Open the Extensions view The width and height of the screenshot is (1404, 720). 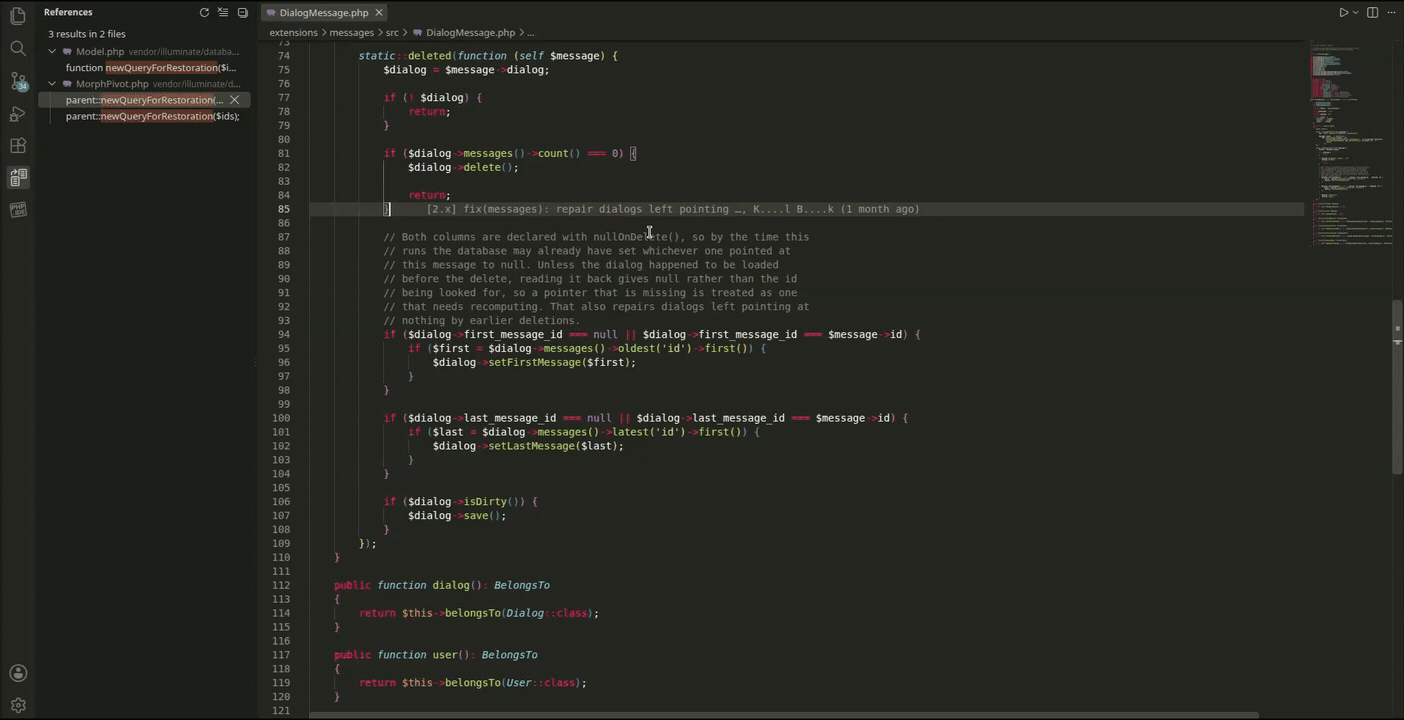pyautogui.click(x=17, y=145)
